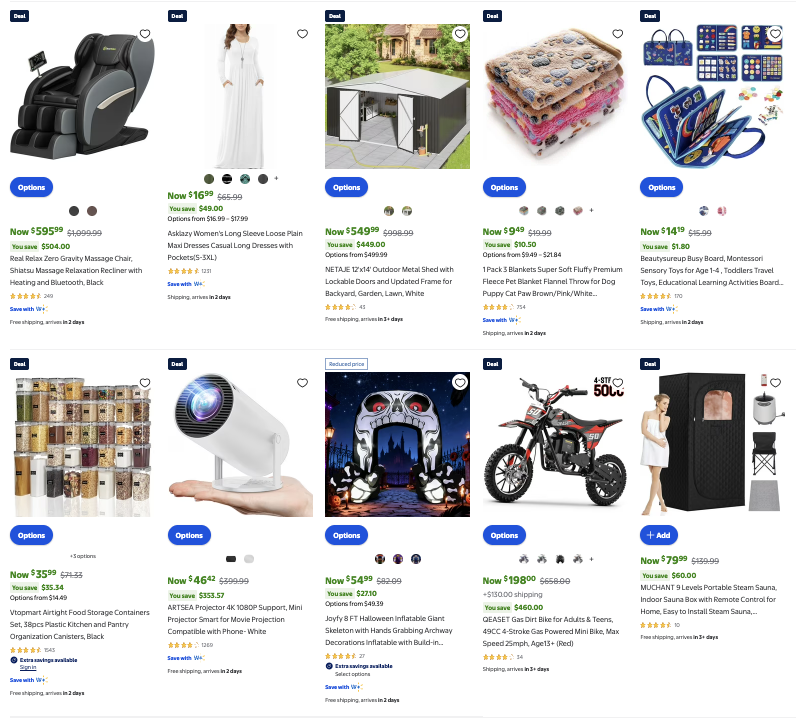The width and height of the screenshot is (796, 724).
Task: Favorite the massage chair with heart icon
Action: point(145,34)
